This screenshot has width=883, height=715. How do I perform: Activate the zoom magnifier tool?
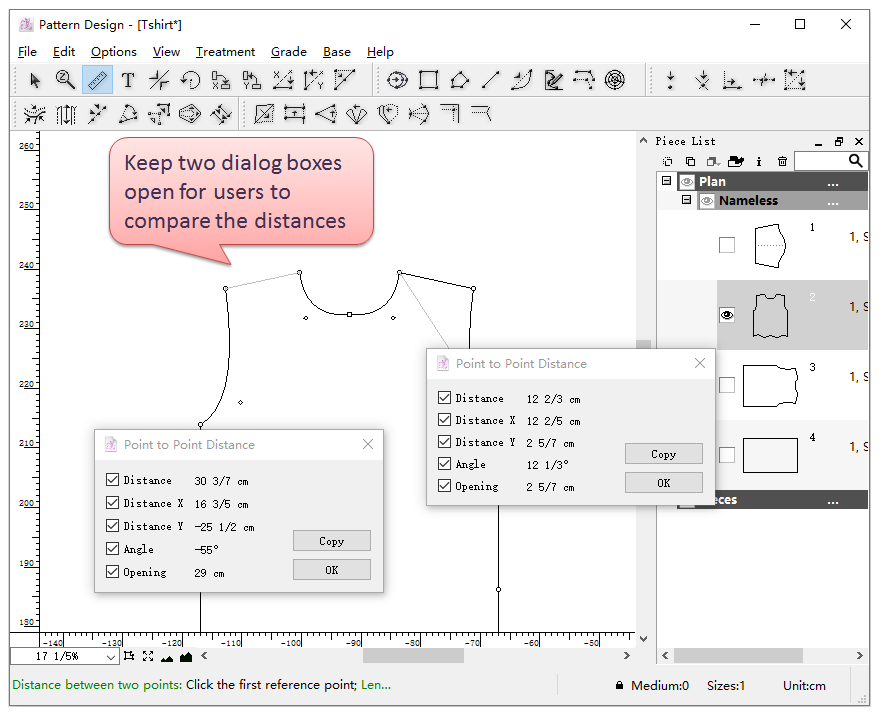(x=66, y=80)
